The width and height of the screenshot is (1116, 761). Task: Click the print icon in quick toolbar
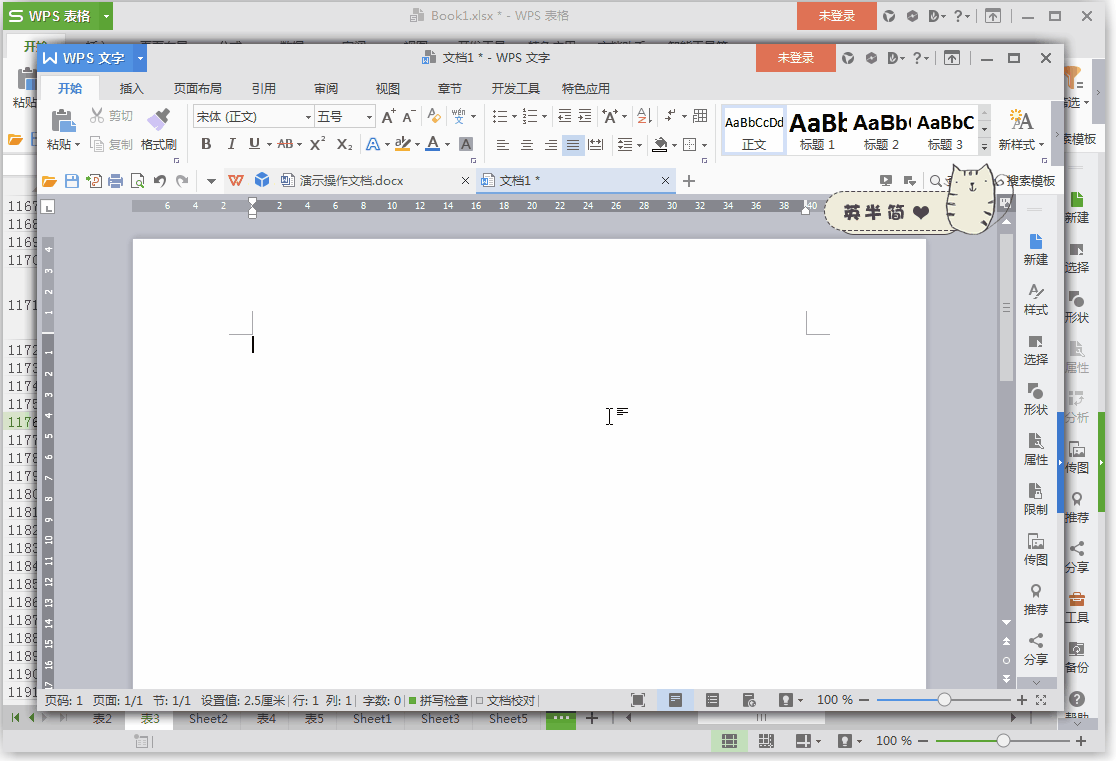point(116,181)
